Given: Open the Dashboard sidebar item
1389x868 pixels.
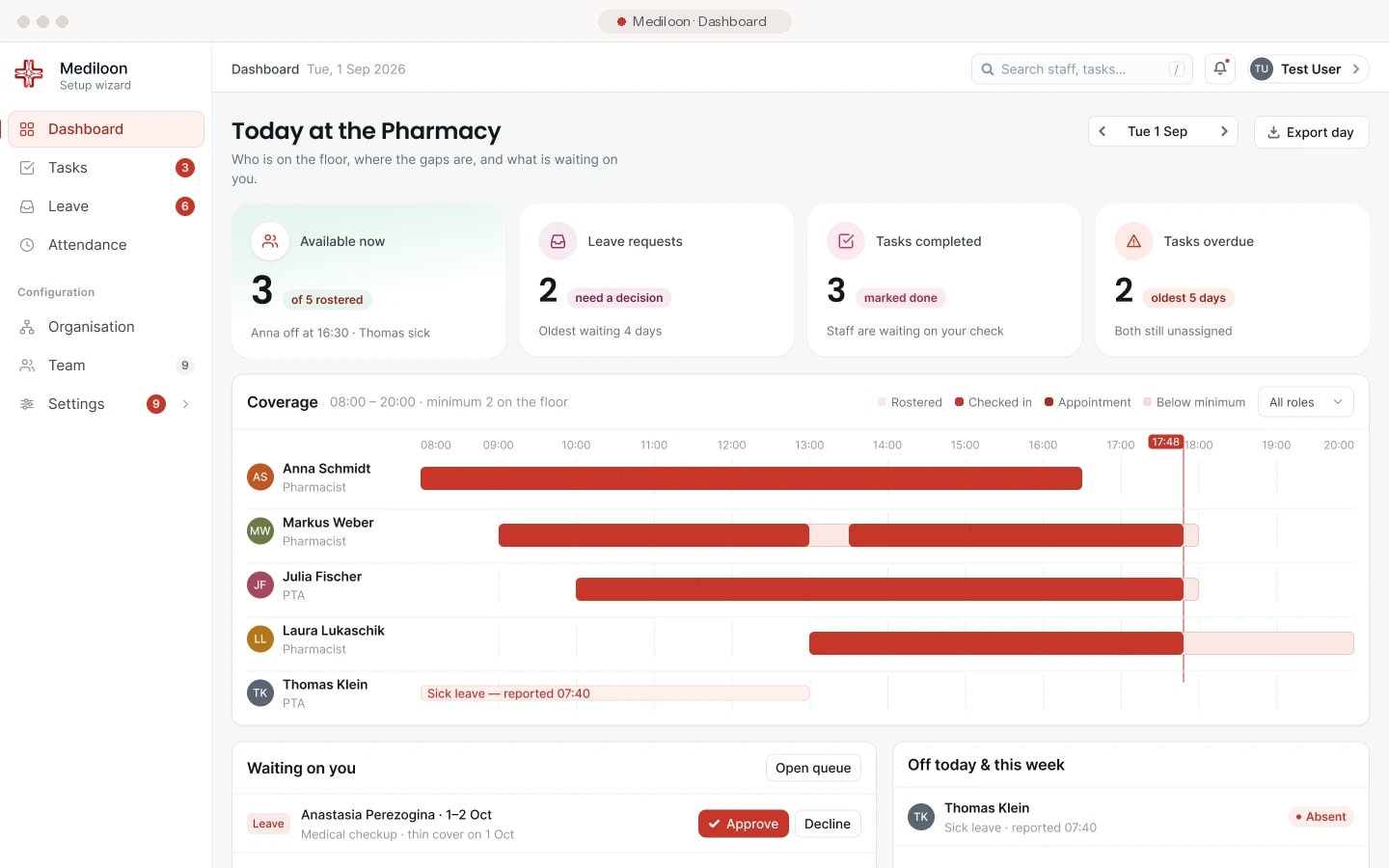Looking at the screenshot, I should coord(106,129).
